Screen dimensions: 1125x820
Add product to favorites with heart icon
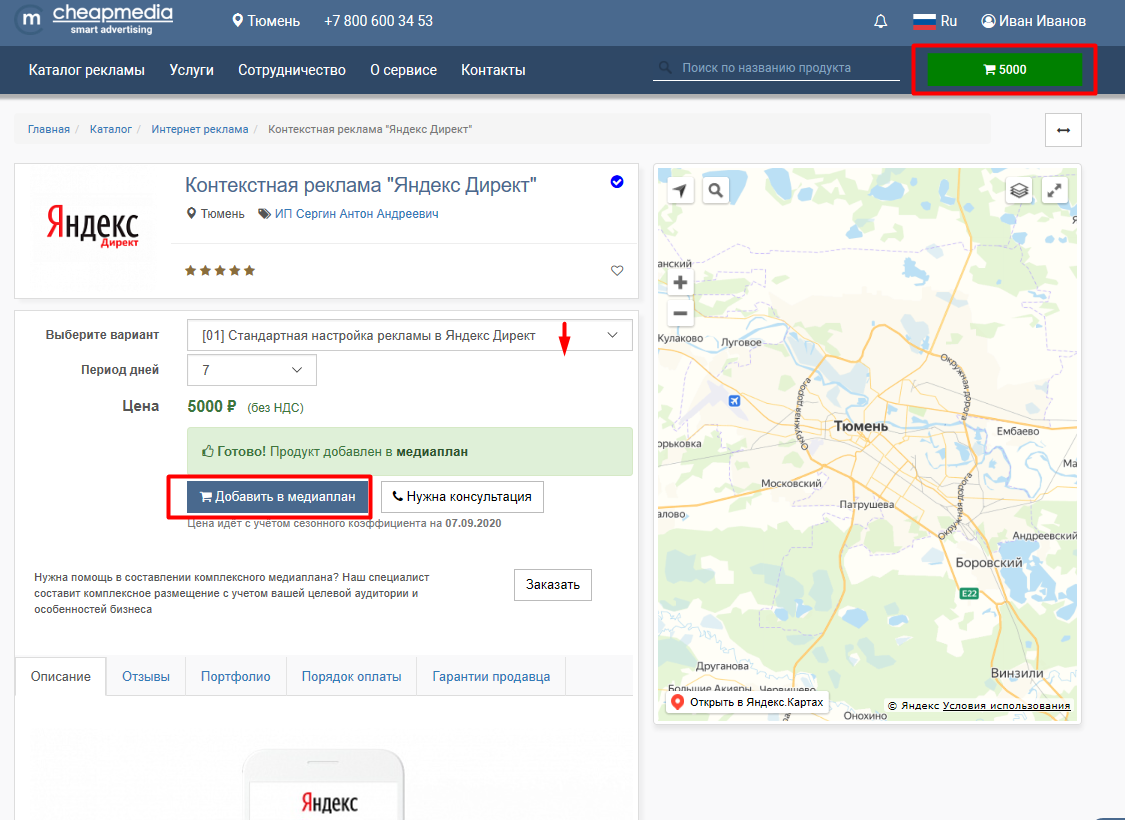(x=617, y=270)
